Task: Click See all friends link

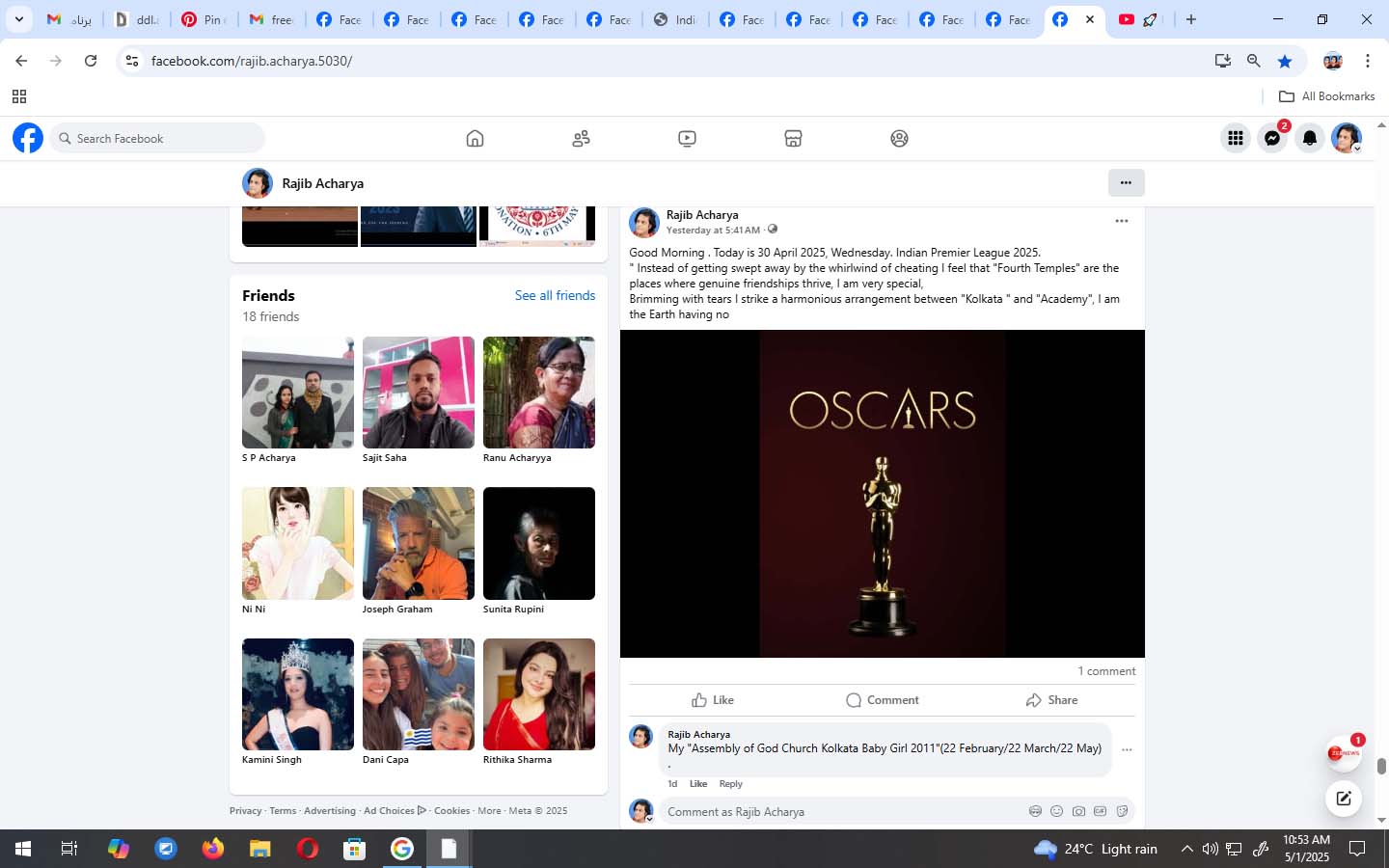Action: coord(555,295)
